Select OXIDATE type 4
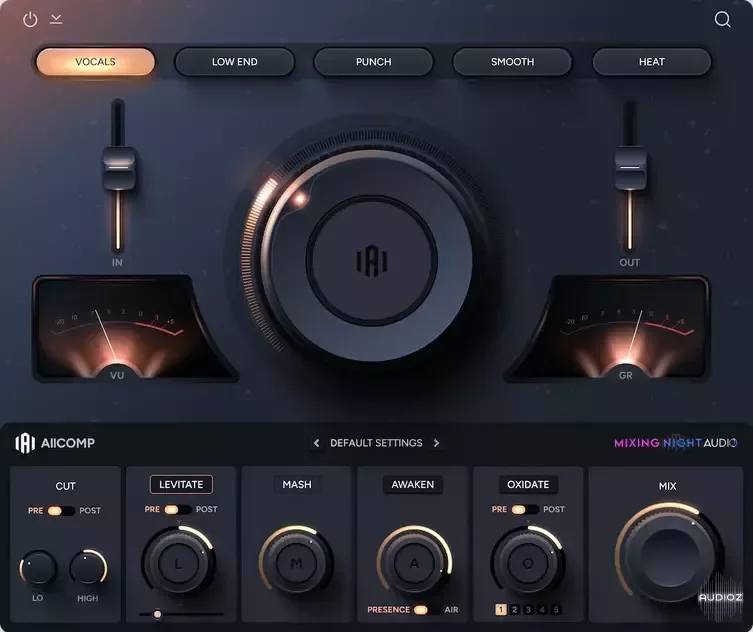Image resolution: width=753 pixels, height=632 pixels. point(542,609)
